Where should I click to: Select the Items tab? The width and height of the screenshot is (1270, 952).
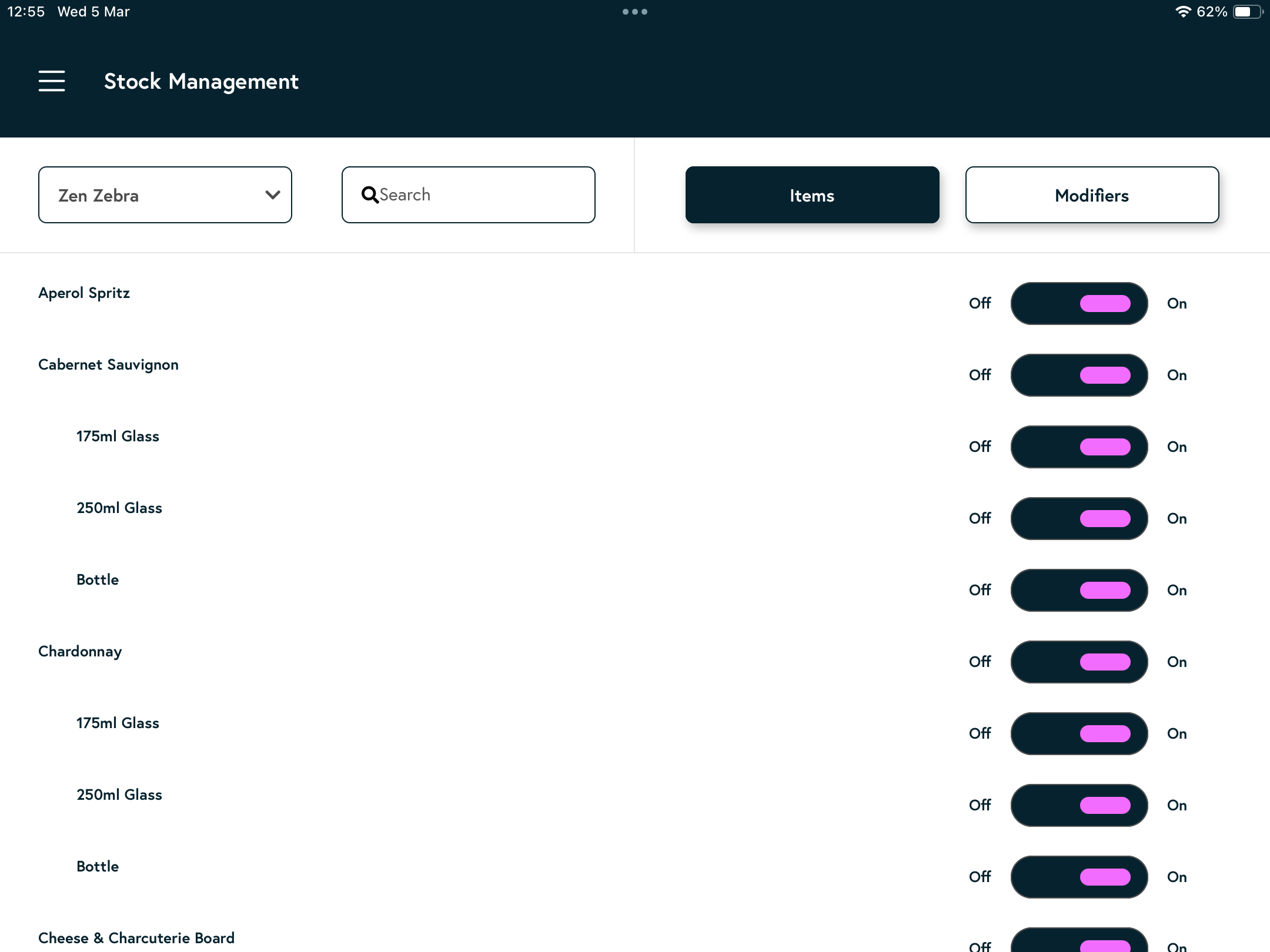tap(812, 195)
